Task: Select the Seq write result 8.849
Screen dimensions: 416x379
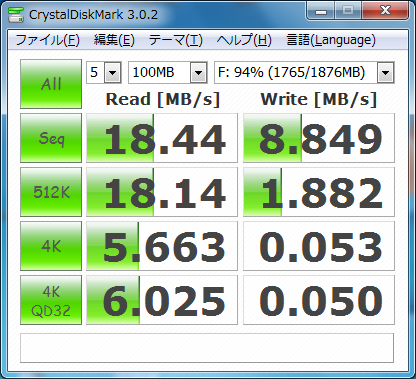Action: tap(319, 138)
